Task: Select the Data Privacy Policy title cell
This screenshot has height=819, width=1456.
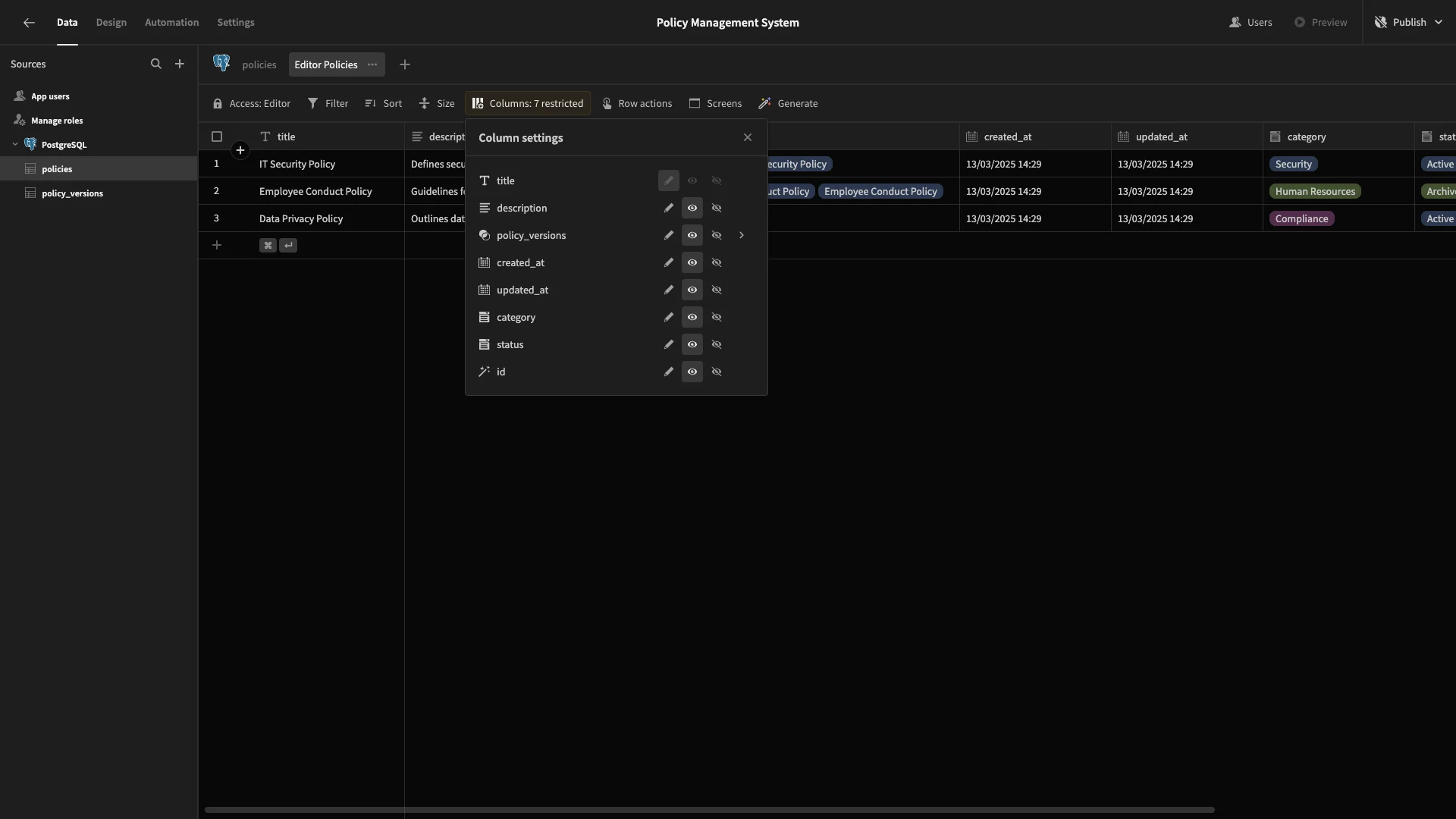Action: coord(328,219)
